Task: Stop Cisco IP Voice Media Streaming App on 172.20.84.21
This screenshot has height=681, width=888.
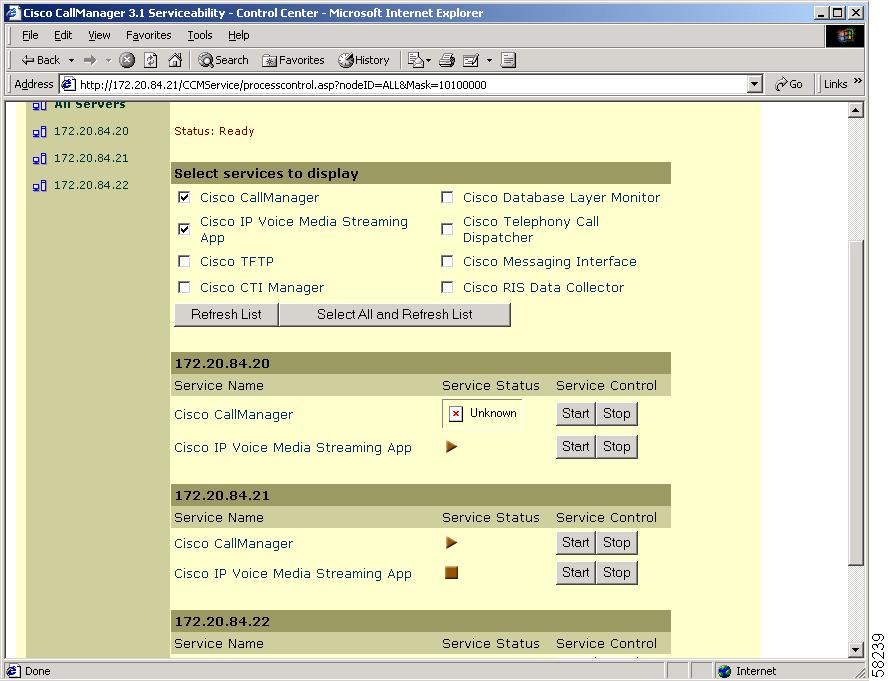Action: (x=617, y=573)
